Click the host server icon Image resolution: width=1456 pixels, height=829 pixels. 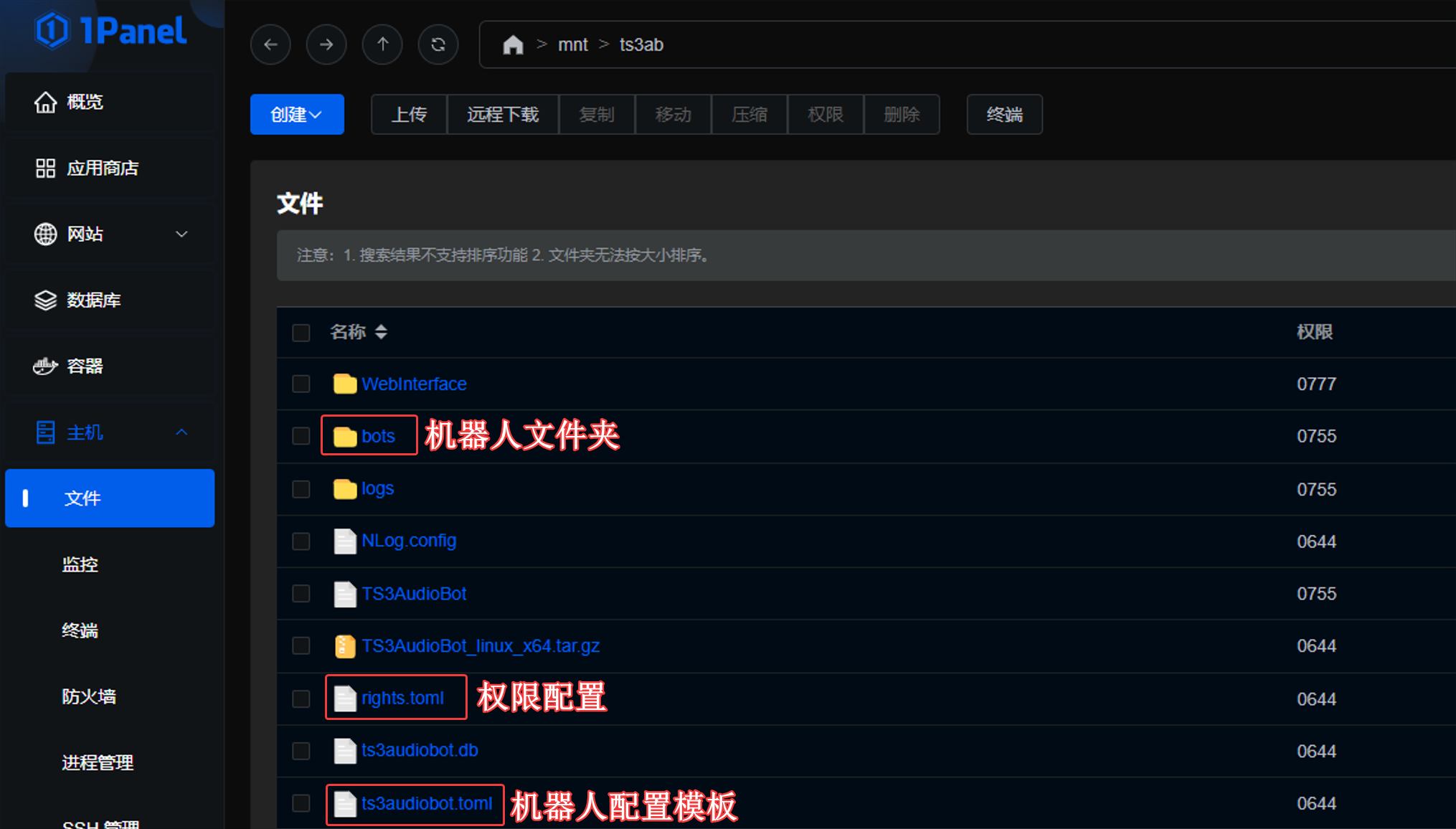pos(45,432)
